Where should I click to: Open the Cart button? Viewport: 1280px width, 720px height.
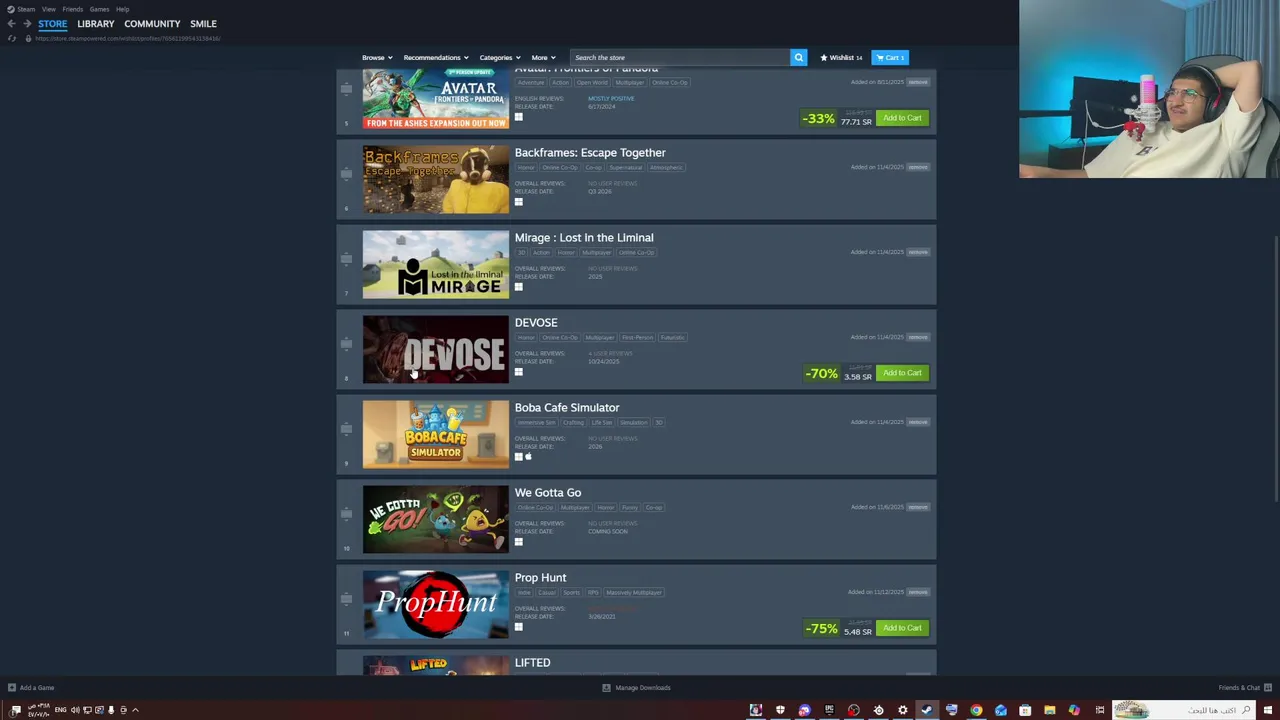pos(889,58)
